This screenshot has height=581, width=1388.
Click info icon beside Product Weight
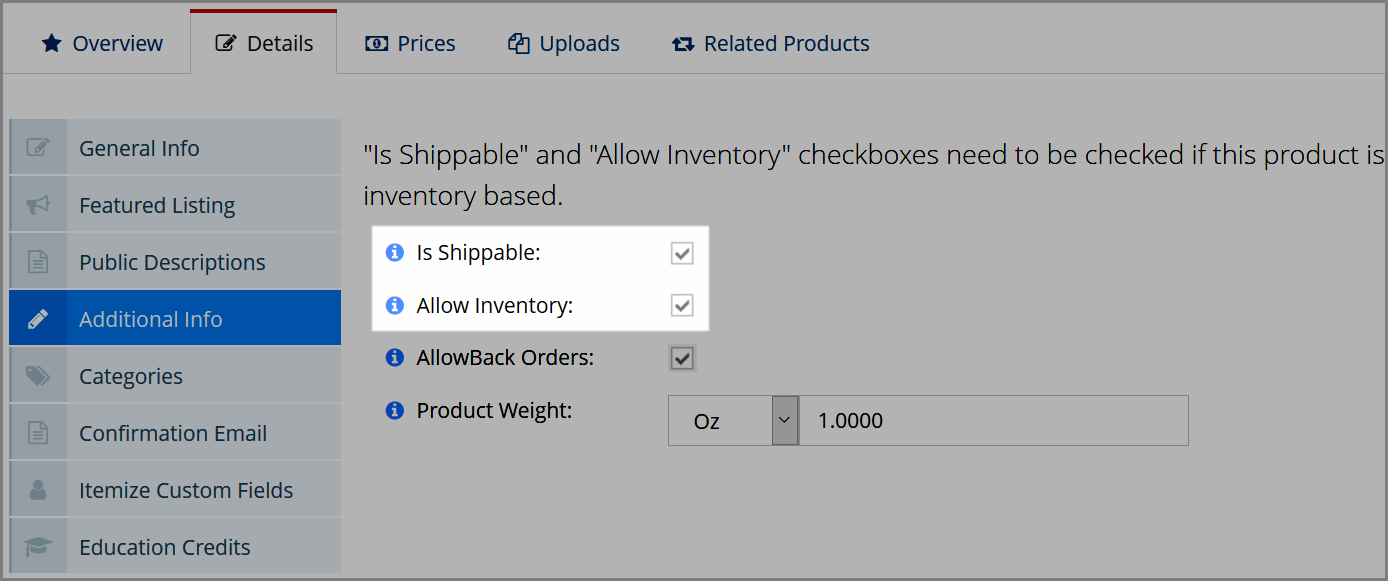(x=395, y=410)
